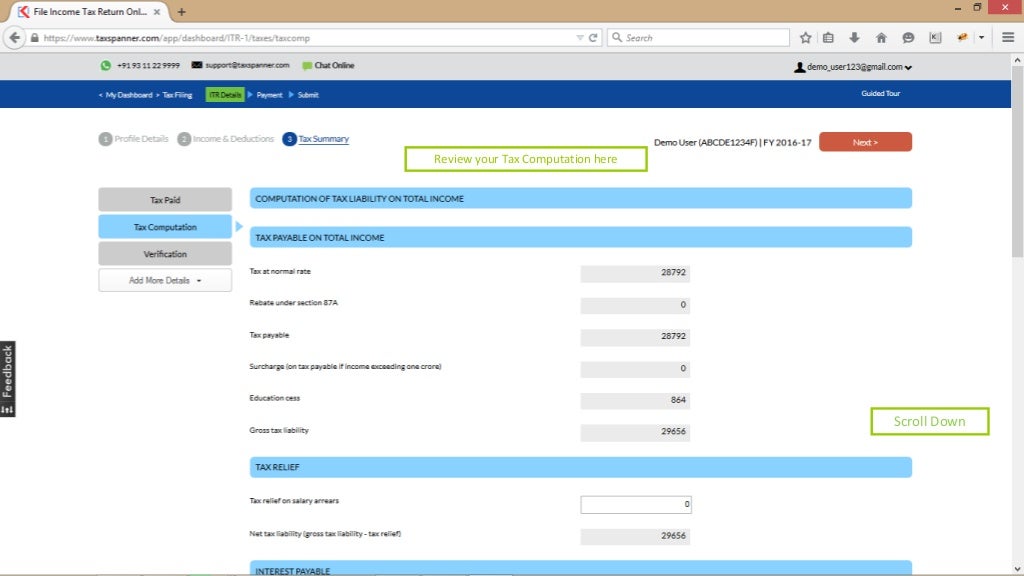
Task: Click the green ITR Details step
Action: (225, 95)
